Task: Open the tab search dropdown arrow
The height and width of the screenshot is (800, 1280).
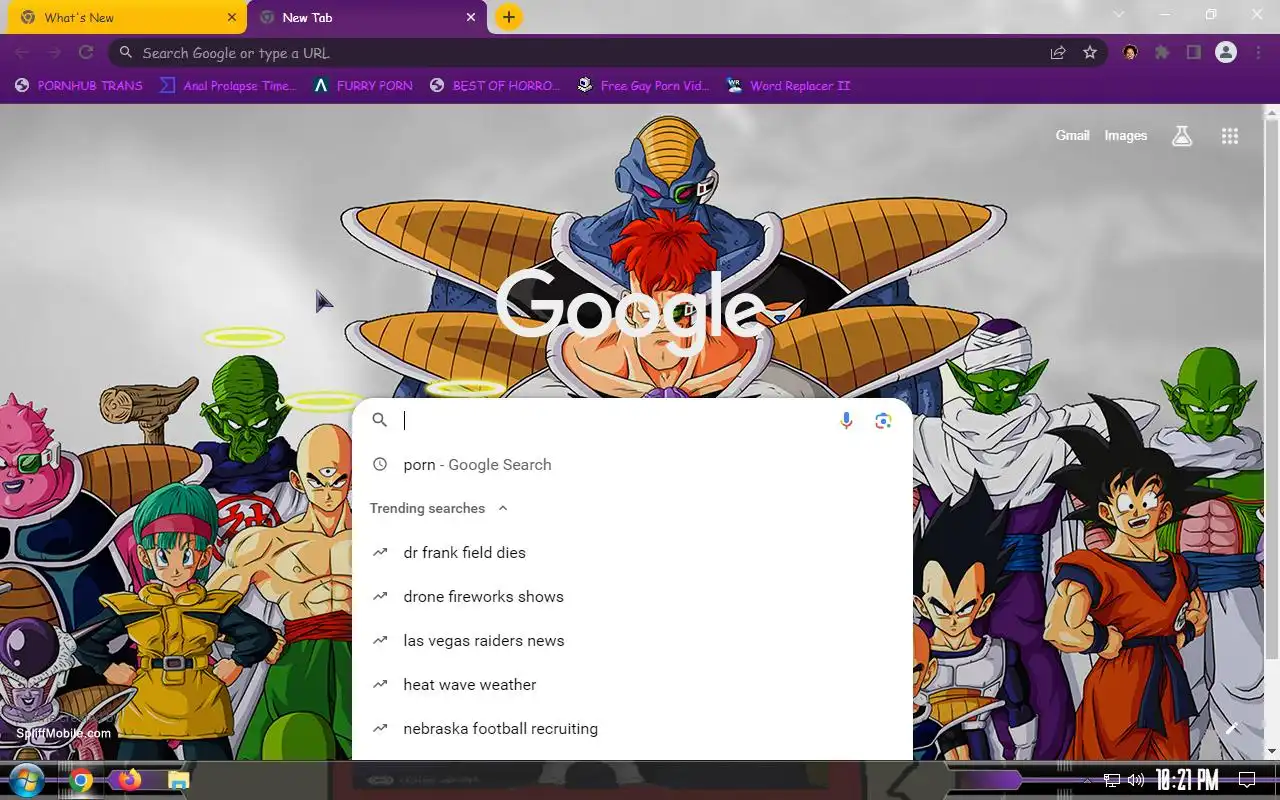Action: tap(1119, 14)
